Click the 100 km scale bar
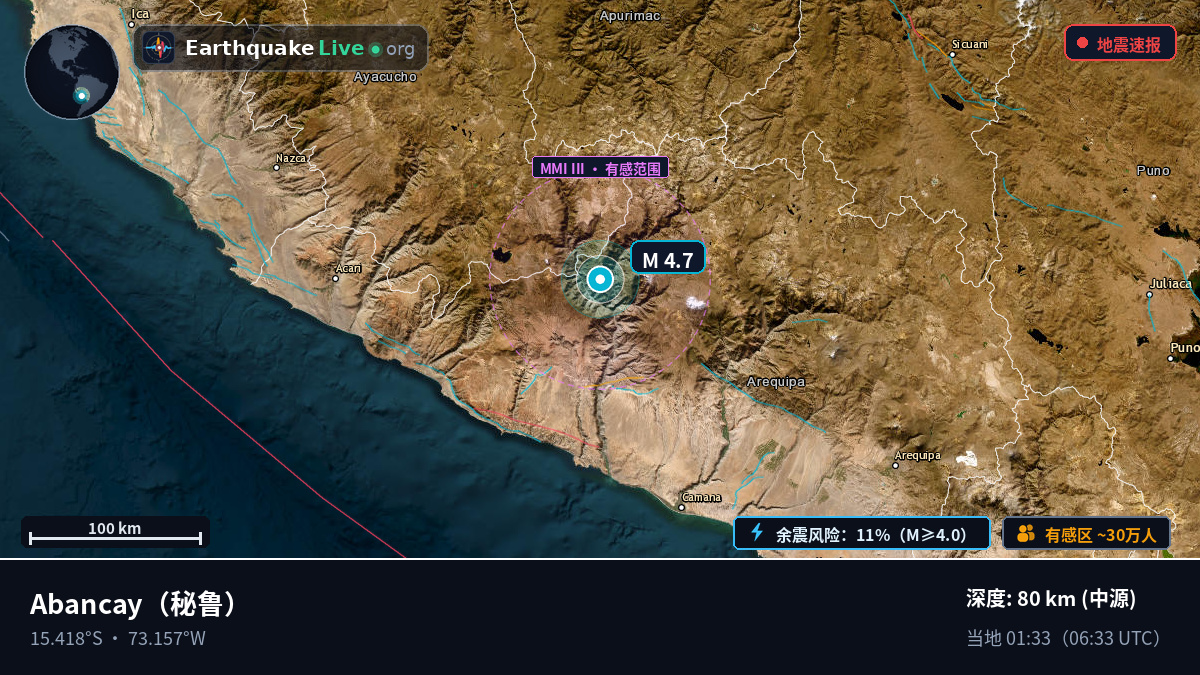 115,533
